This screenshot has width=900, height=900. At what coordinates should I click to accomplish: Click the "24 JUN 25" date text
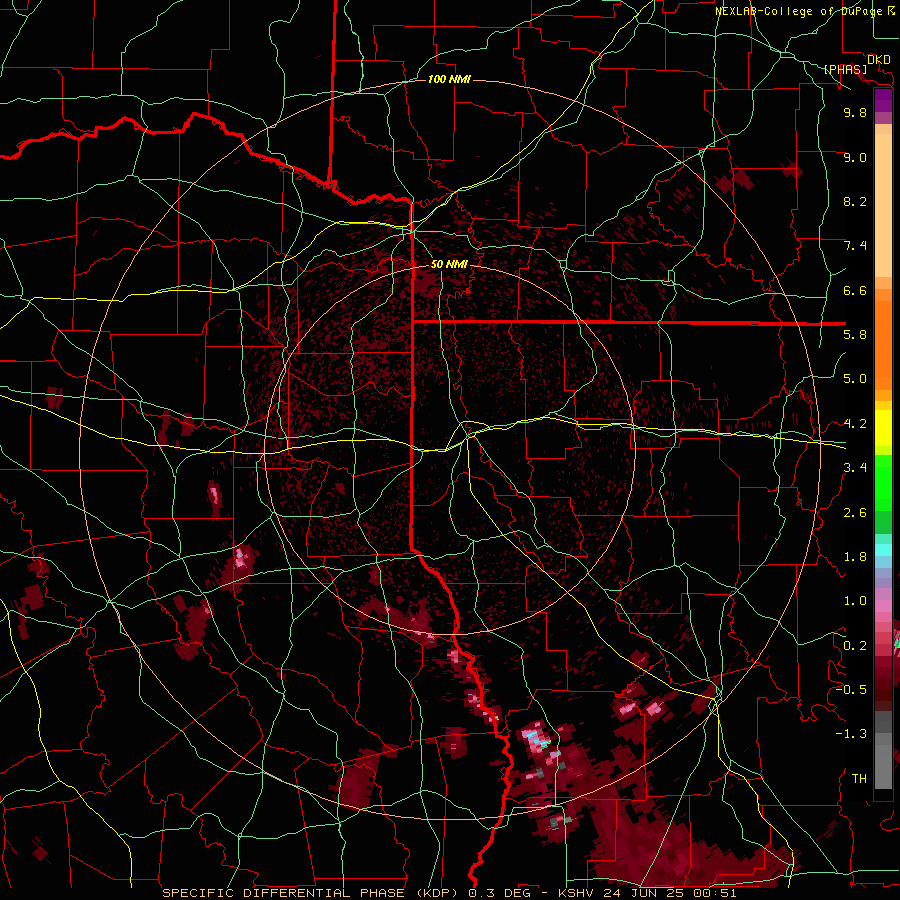tap(645, 893)
